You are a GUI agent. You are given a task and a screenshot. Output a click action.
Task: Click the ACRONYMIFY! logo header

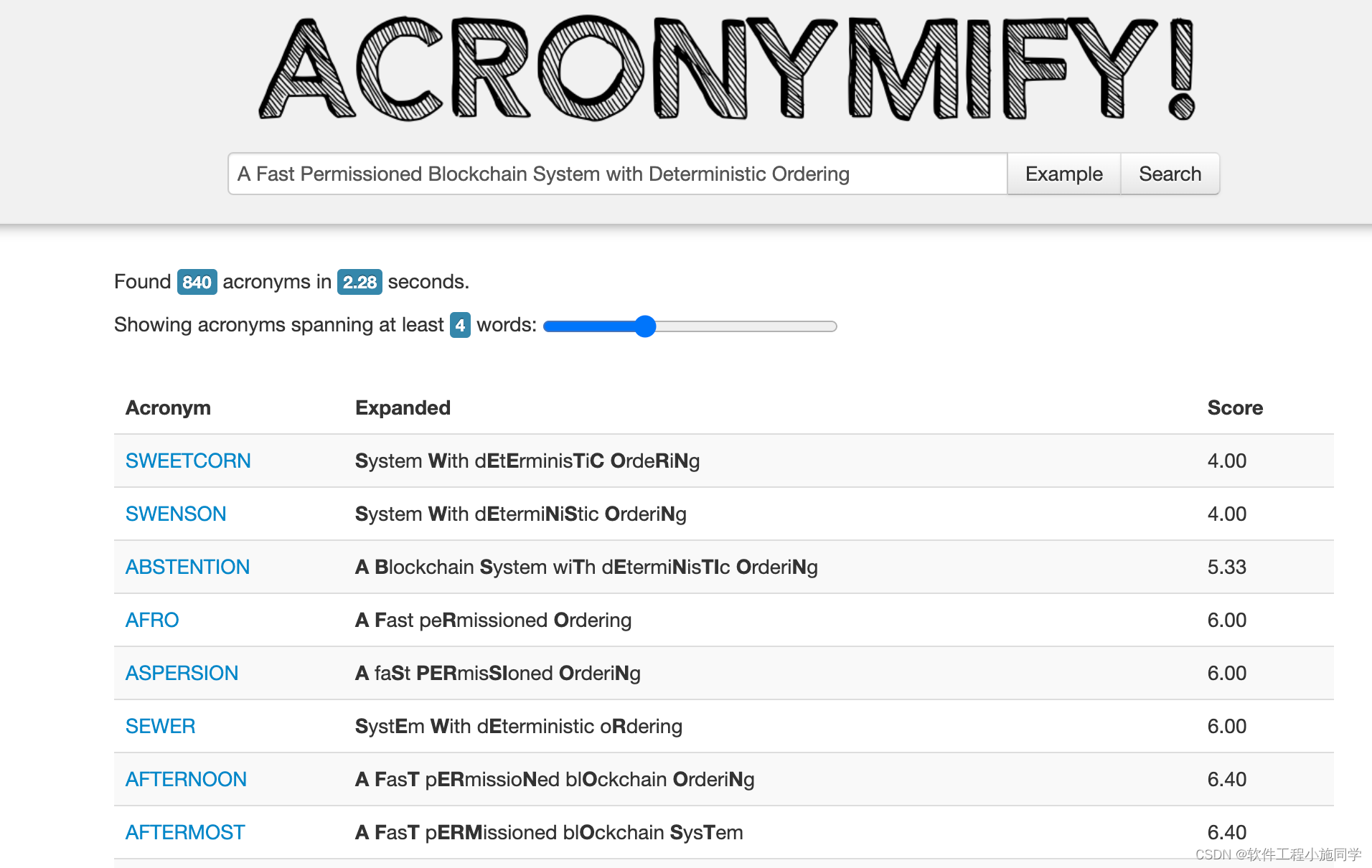(x=726, y=70)
